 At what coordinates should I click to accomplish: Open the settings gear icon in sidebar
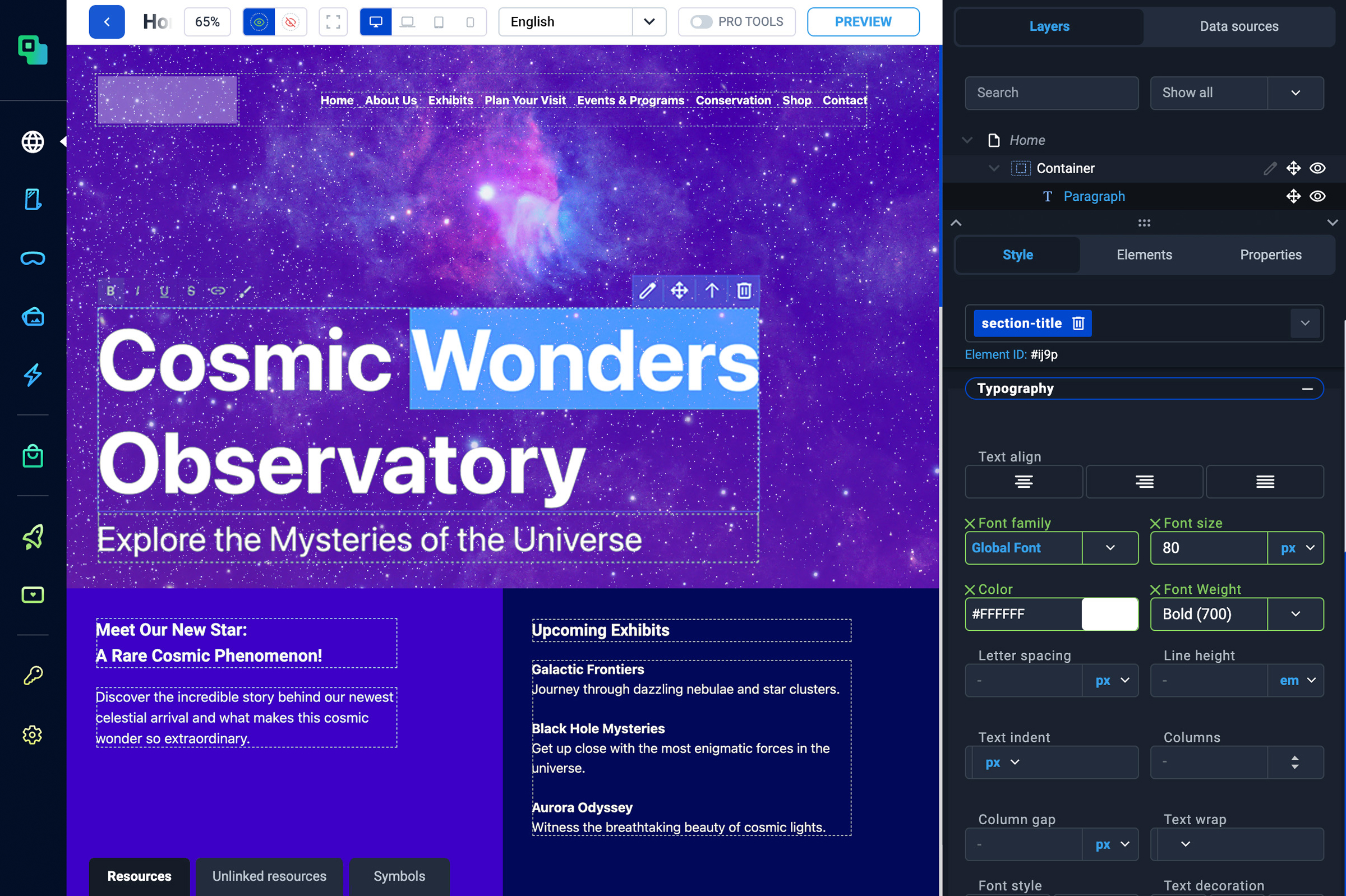click(33, 735)
